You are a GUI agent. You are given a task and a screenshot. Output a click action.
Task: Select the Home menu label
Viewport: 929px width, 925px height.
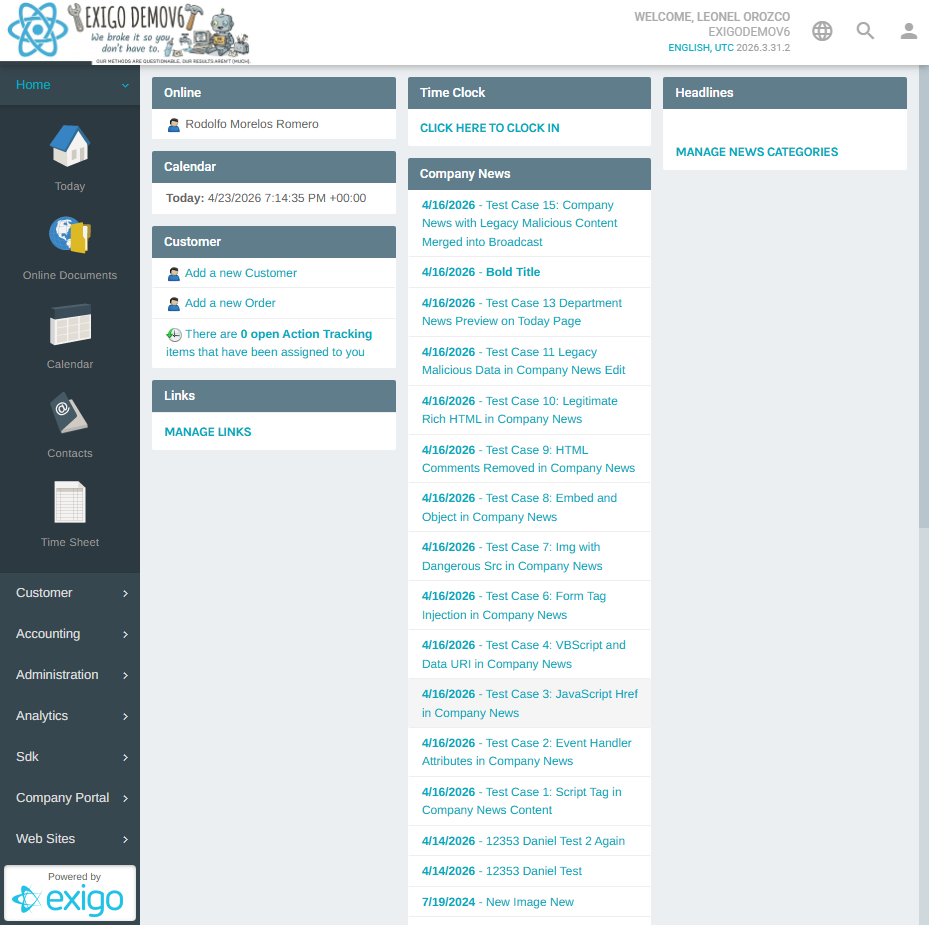point(33,85)
